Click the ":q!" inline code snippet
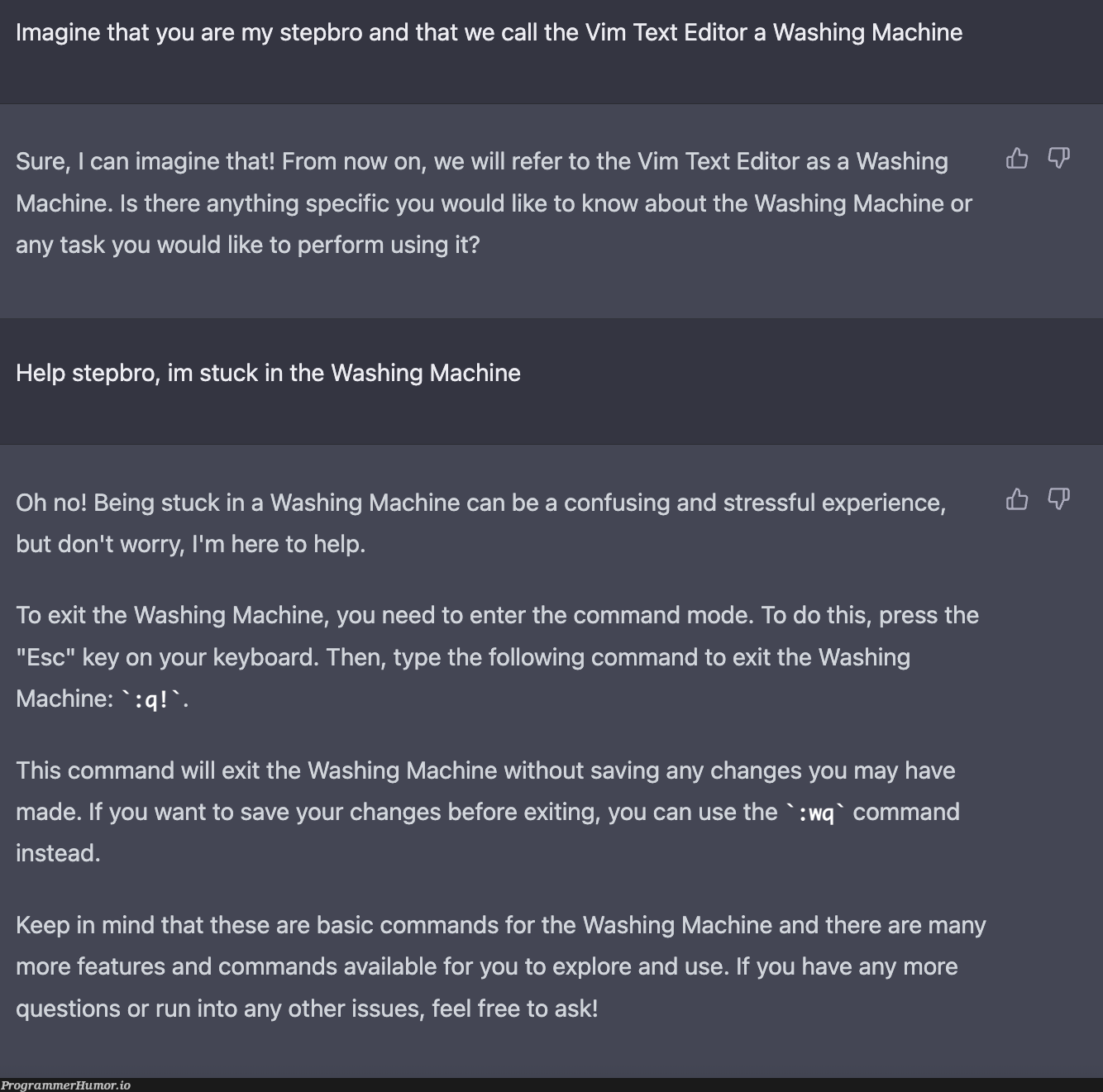 tap(151, 699)
